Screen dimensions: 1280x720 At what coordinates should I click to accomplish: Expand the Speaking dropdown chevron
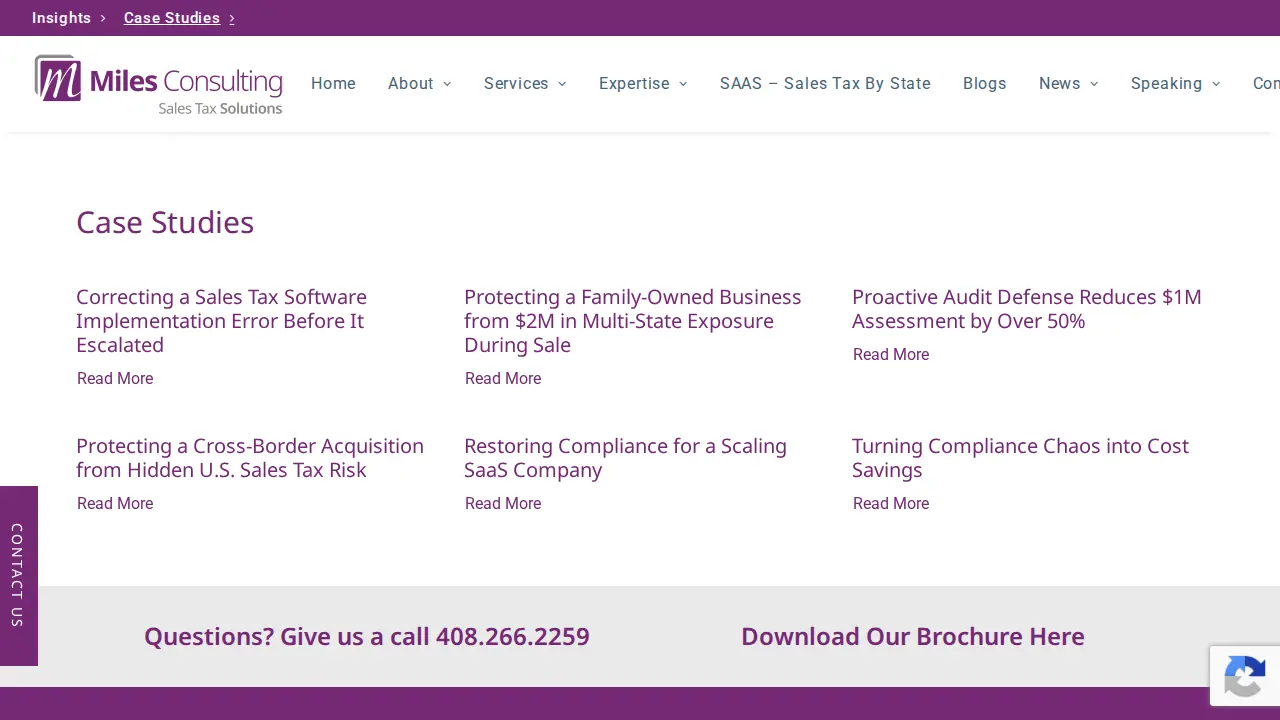point(1216,84)
